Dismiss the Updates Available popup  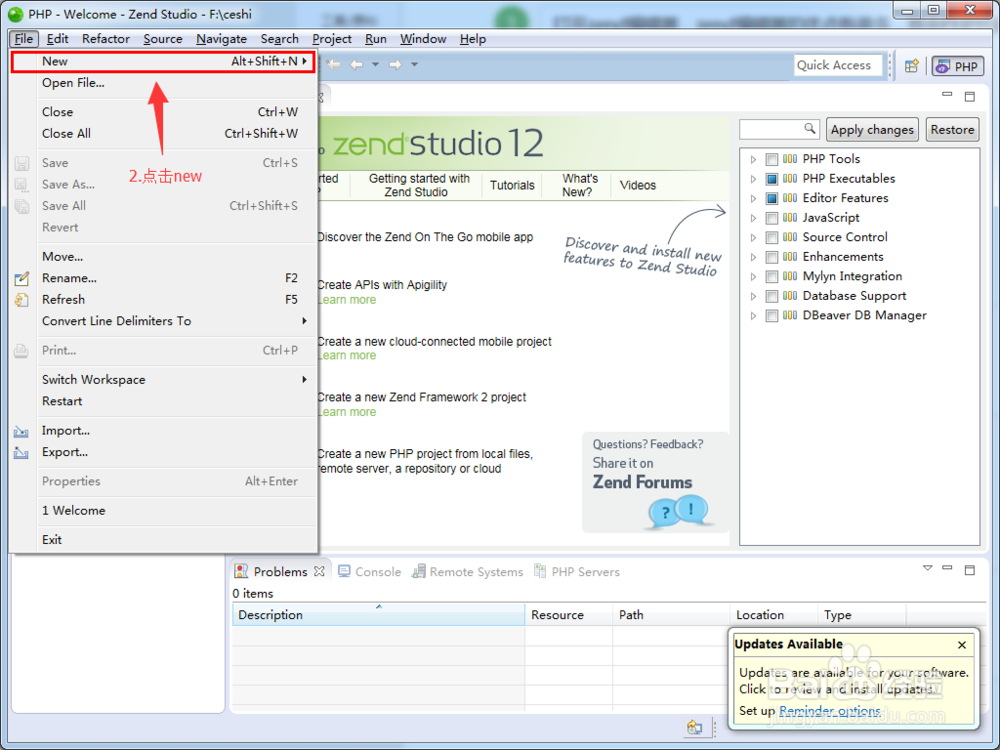(962, 645)
